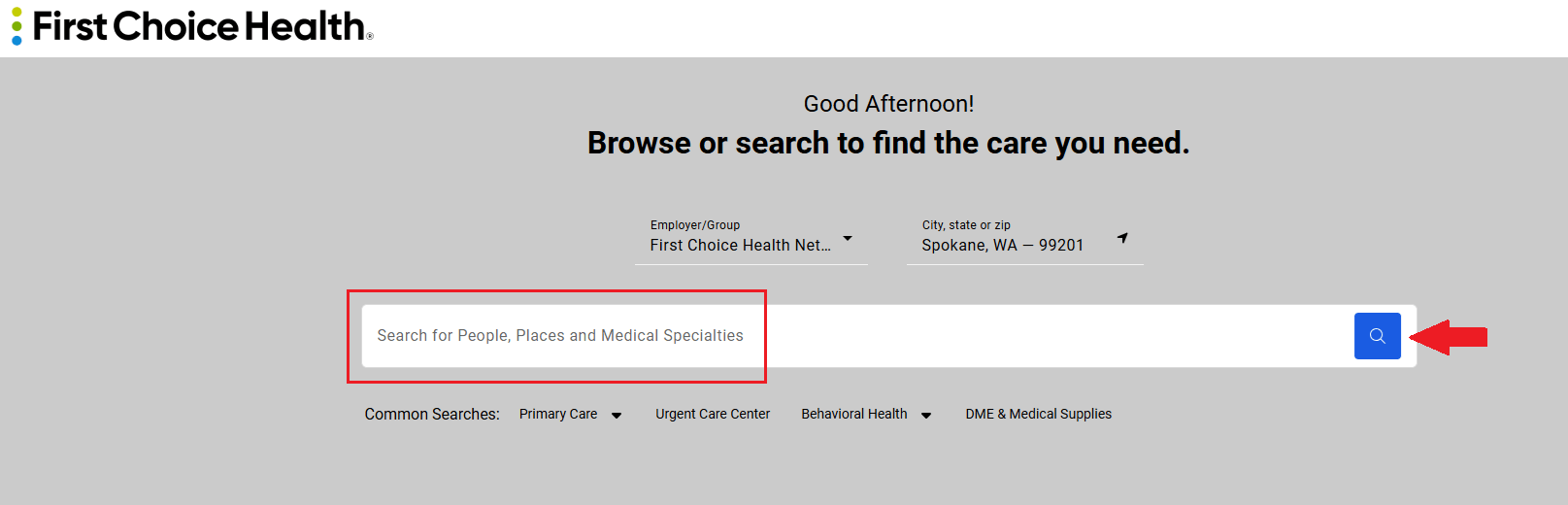Image resolution: width=1568 pixels, height=505 pixels.
Task: Choose Behavioral Health common search
Action: point(854,415)
